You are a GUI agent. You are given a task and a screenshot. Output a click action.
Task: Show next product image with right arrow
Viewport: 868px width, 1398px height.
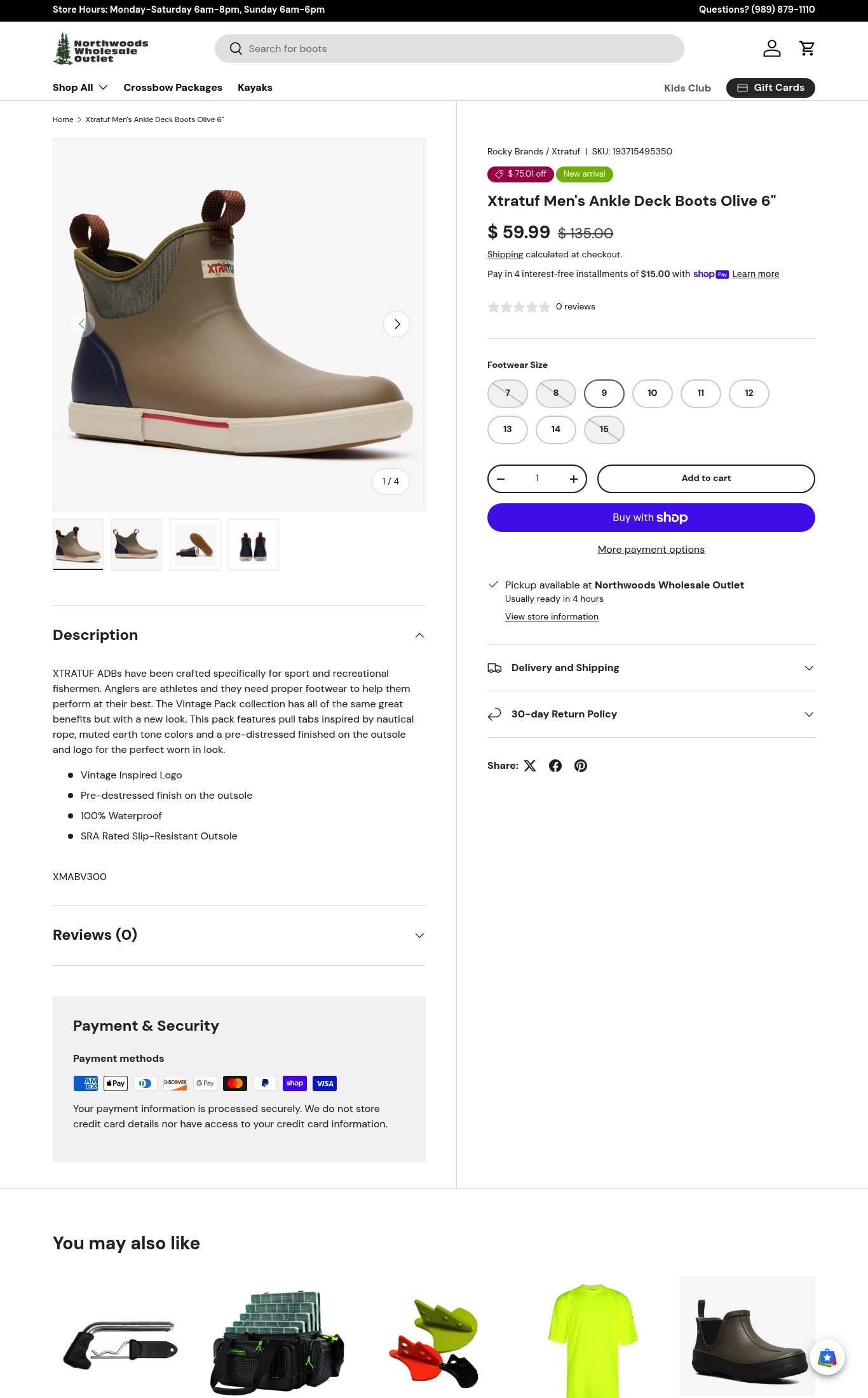coord(397,324)
